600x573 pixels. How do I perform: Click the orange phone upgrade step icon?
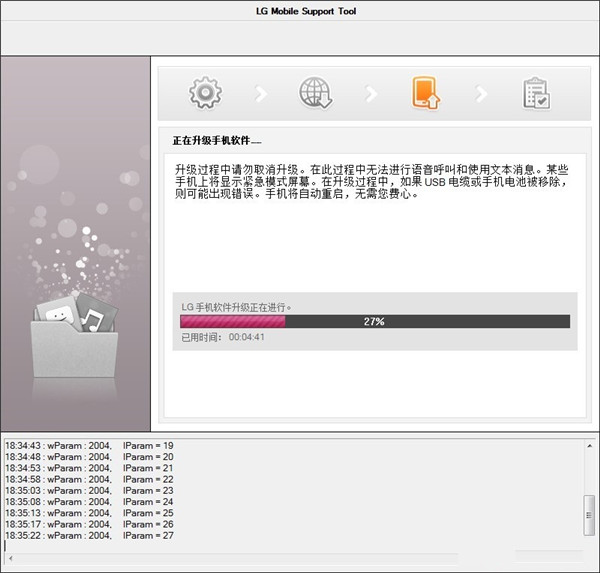(x=426, y=93)
